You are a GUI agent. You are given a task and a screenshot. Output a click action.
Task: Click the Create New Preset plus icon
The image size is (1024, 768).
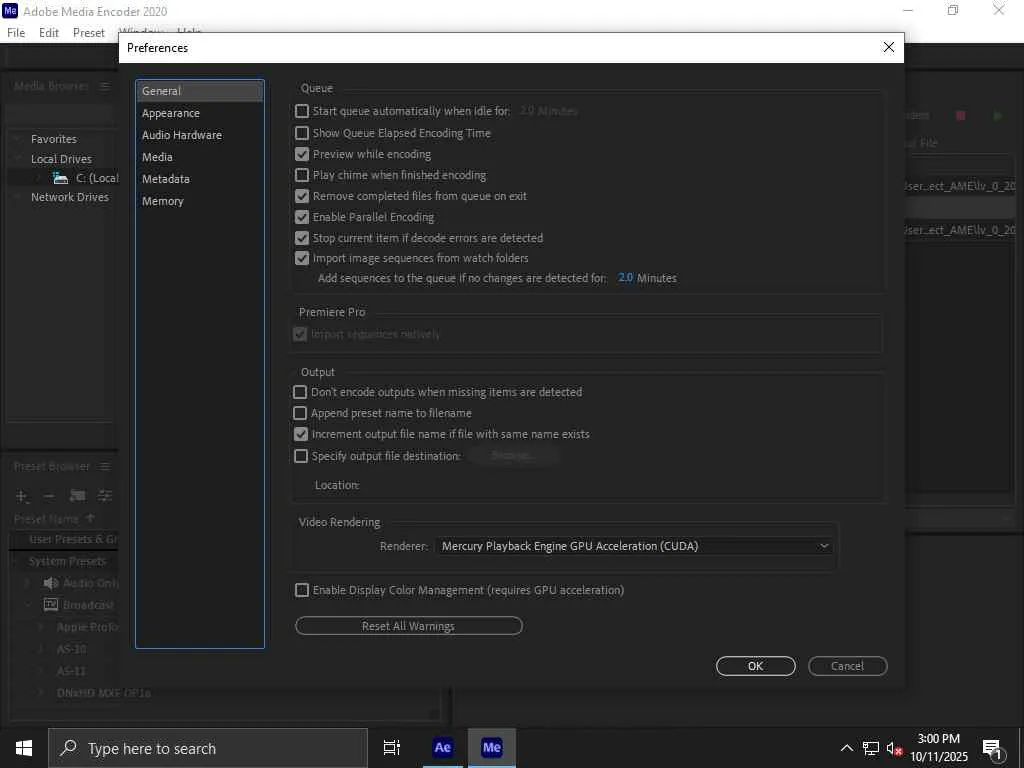[x=22, y=496]
